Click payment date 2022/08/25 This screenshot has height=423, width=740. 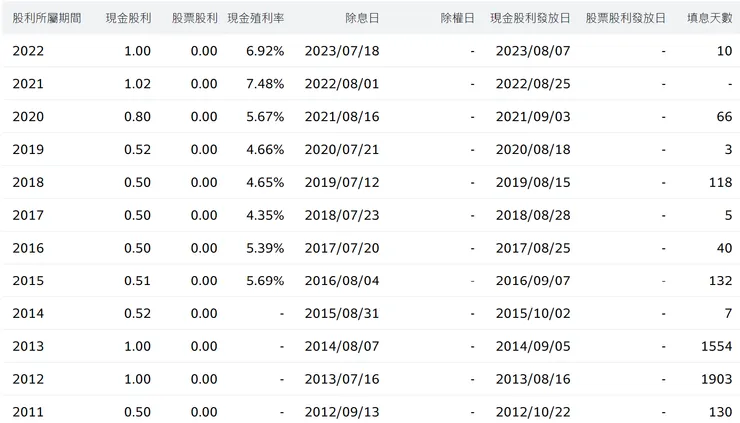(x=533, y=84)
